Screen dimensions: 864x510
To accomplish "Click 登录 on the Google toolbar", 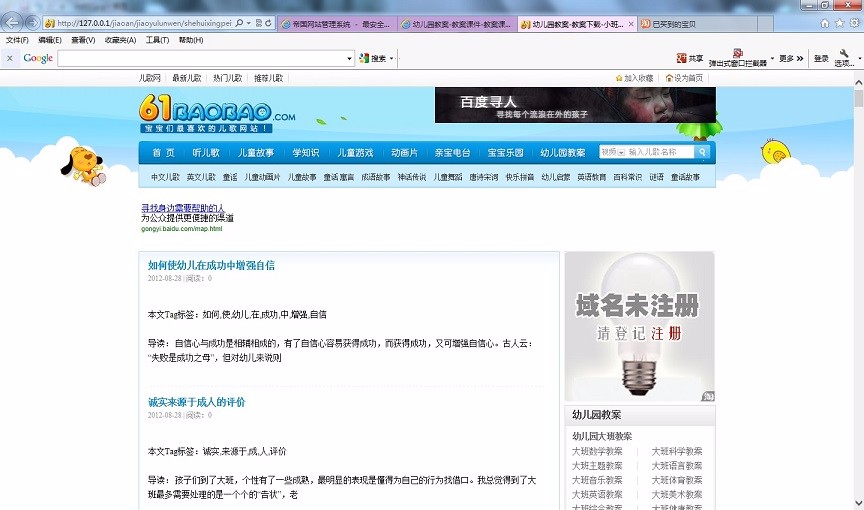I will [x=821, y=58].
